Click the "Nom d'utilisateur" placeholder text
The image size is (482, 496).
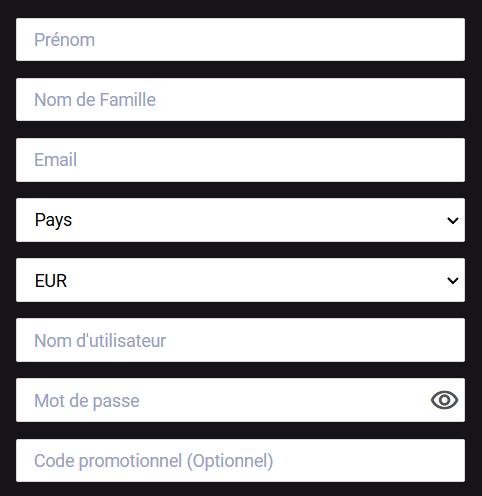[x=100, y=341]
